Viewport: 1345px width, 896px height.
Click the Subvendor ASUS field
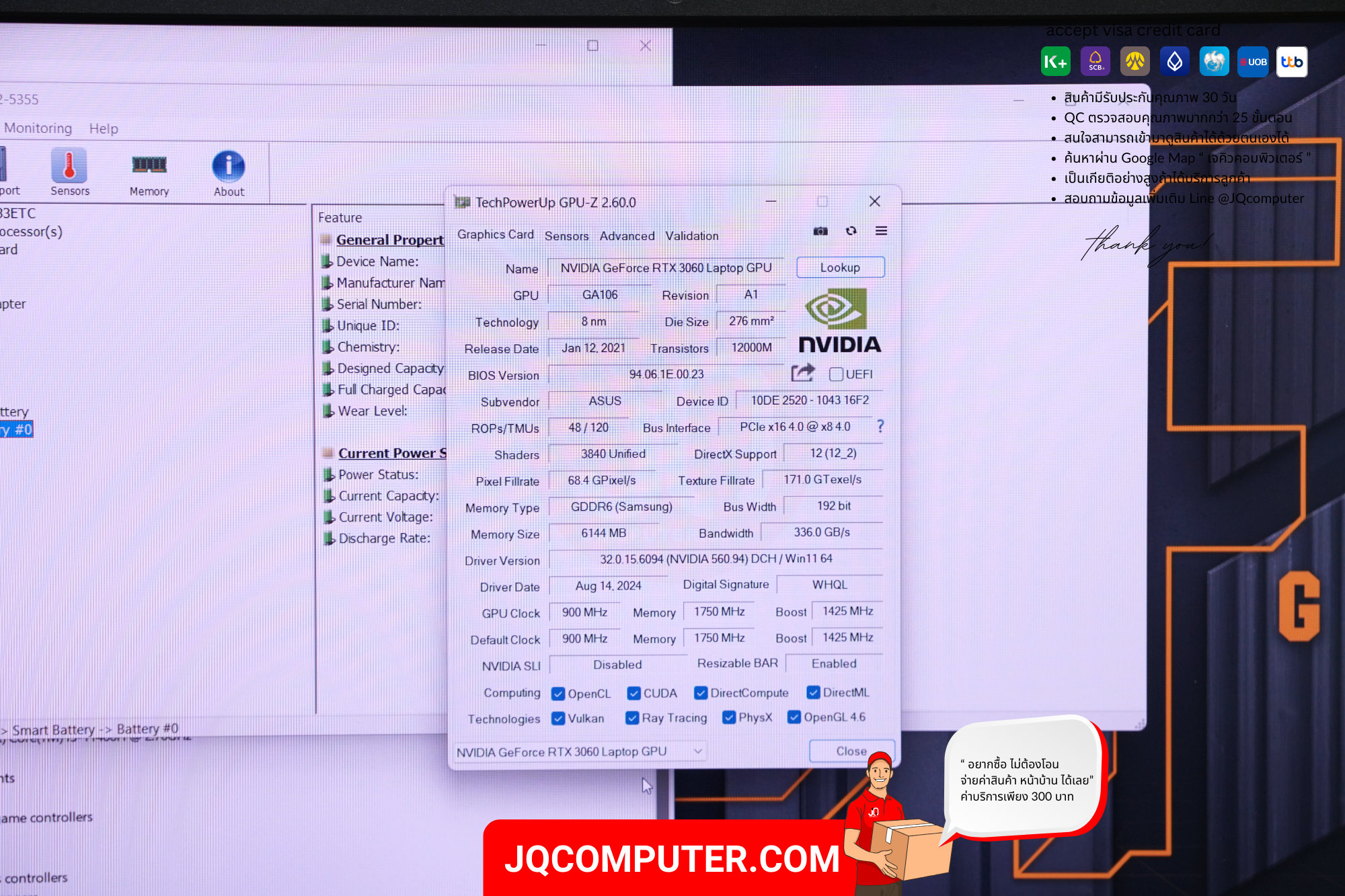(605, 401)
